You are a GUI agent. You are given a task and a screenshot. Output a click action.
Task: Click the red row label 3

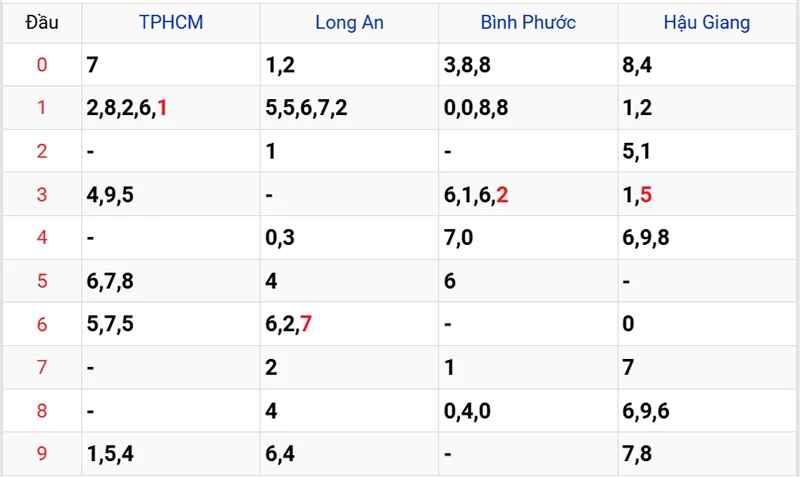click(x=42, y=194)
